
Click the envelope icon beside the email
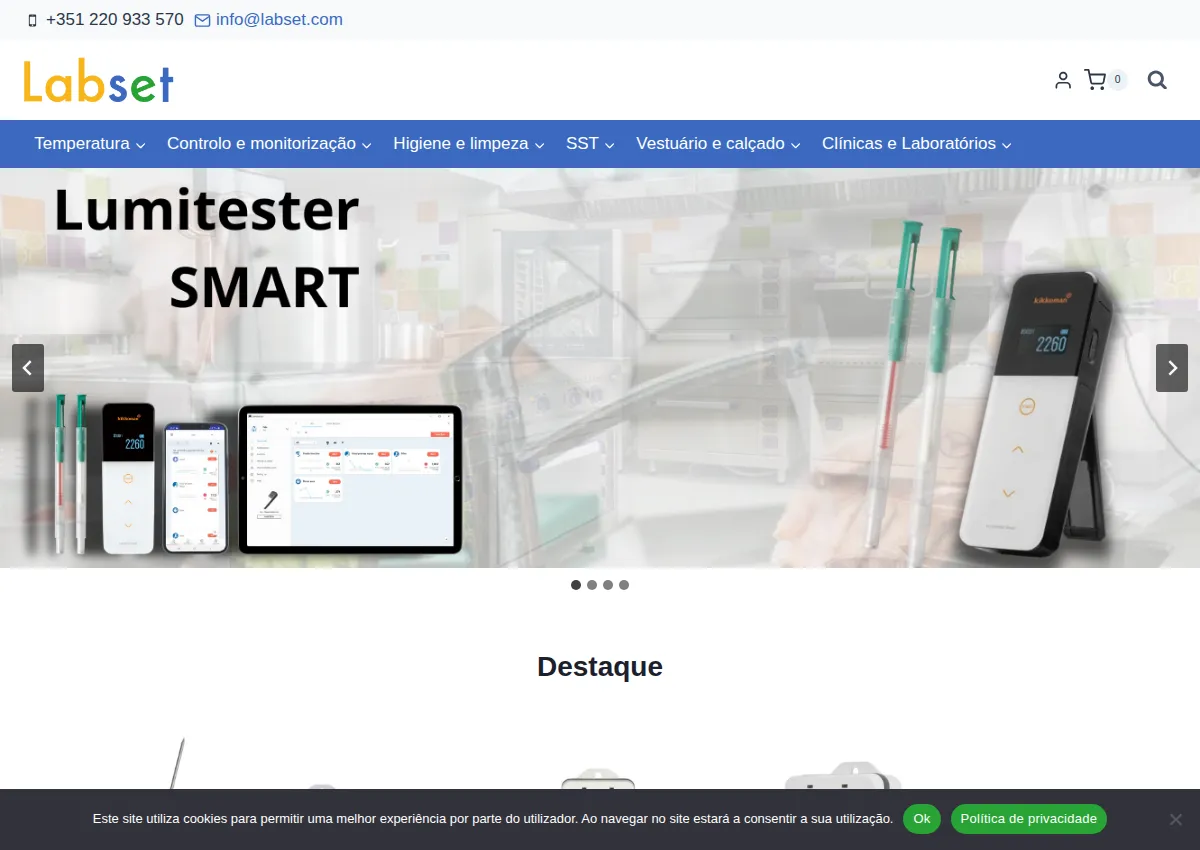point(202,20)
